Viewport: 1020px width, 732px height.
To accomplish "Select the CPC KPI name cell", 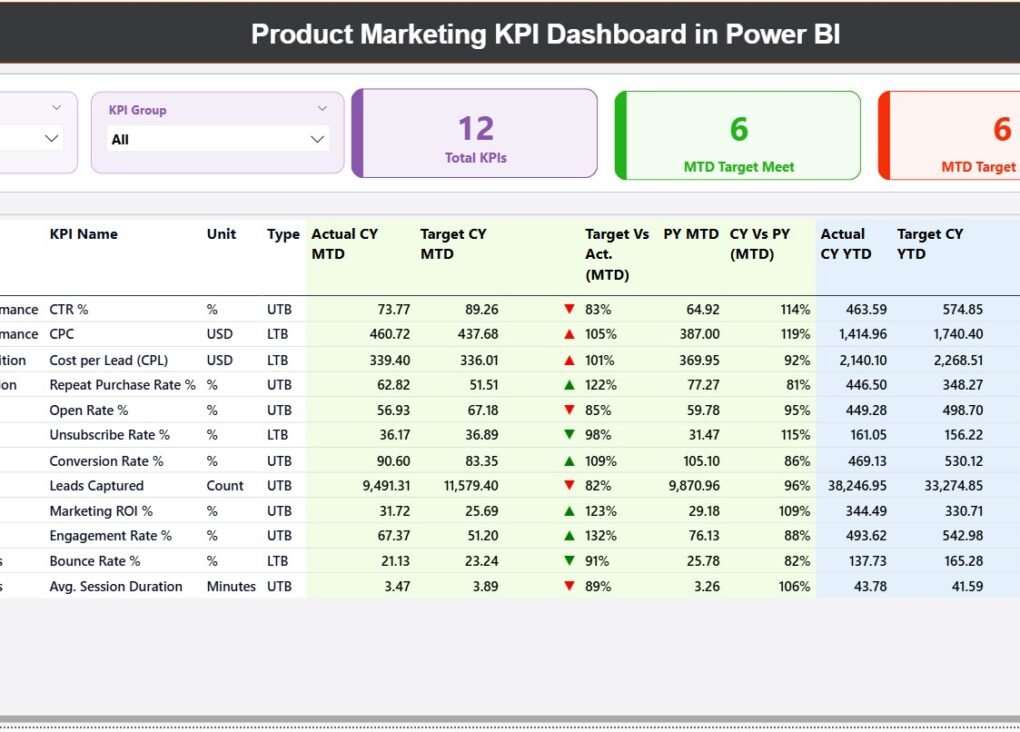I will [x=62, y=334].
